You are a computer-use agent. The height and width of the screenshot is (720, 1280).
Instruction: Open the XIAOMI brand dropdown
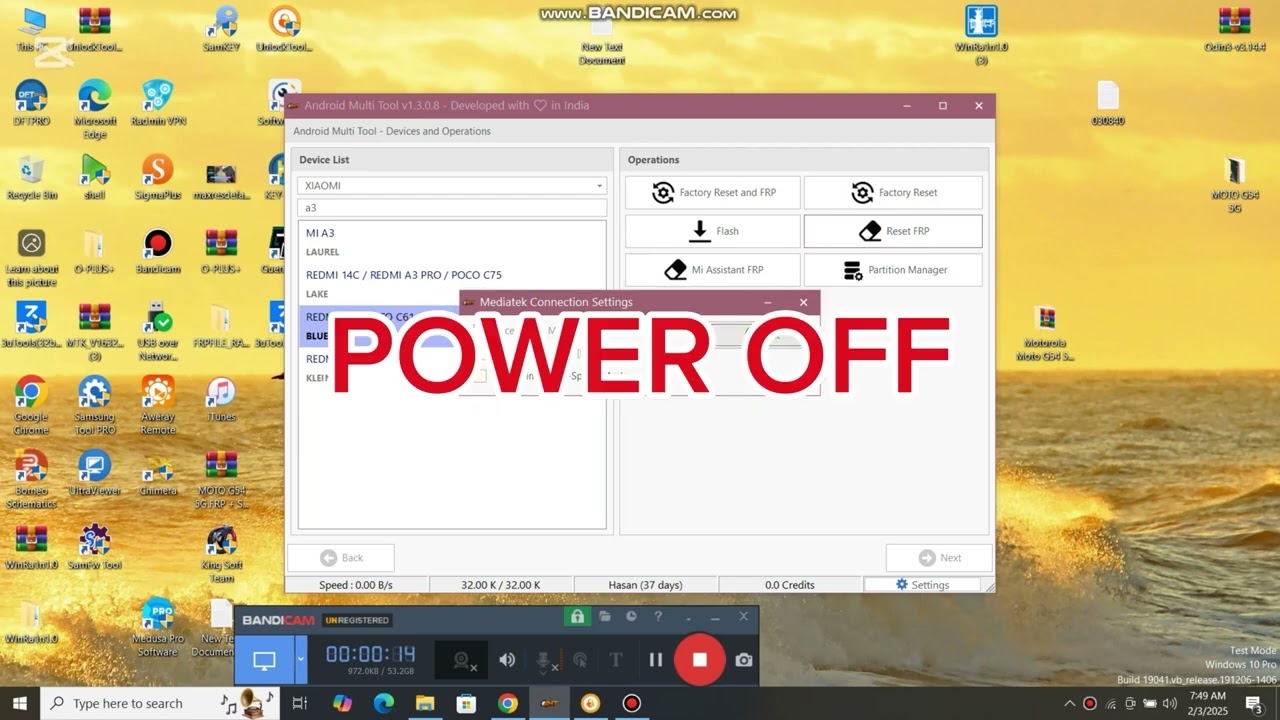click(452, 186)
